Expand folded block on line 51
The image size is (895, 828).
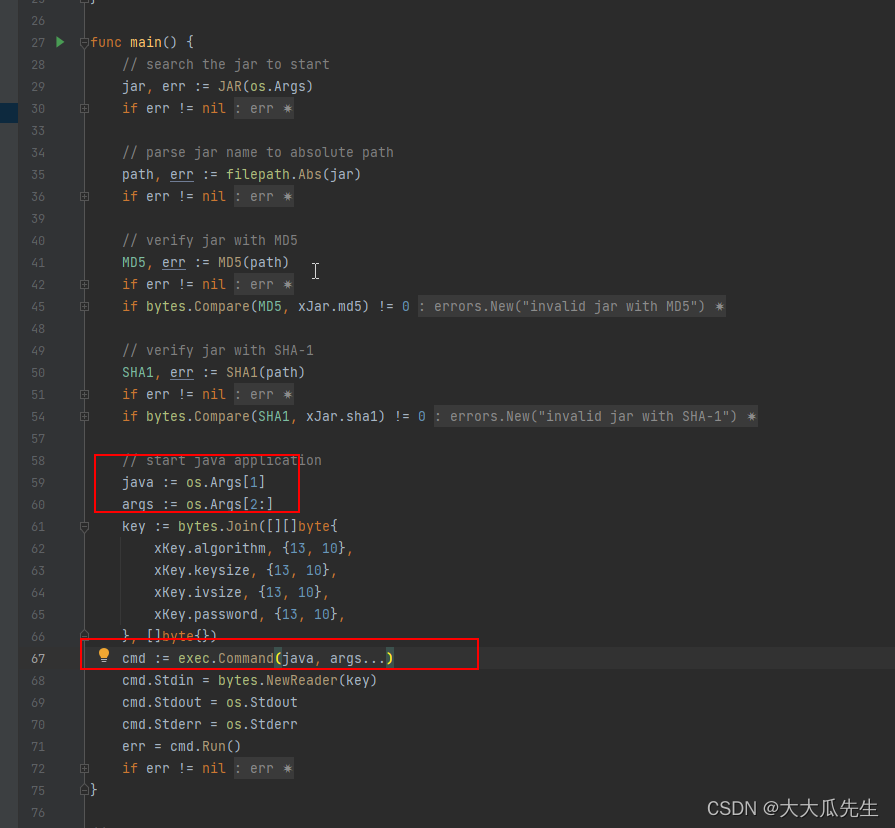tap(84, 394)
